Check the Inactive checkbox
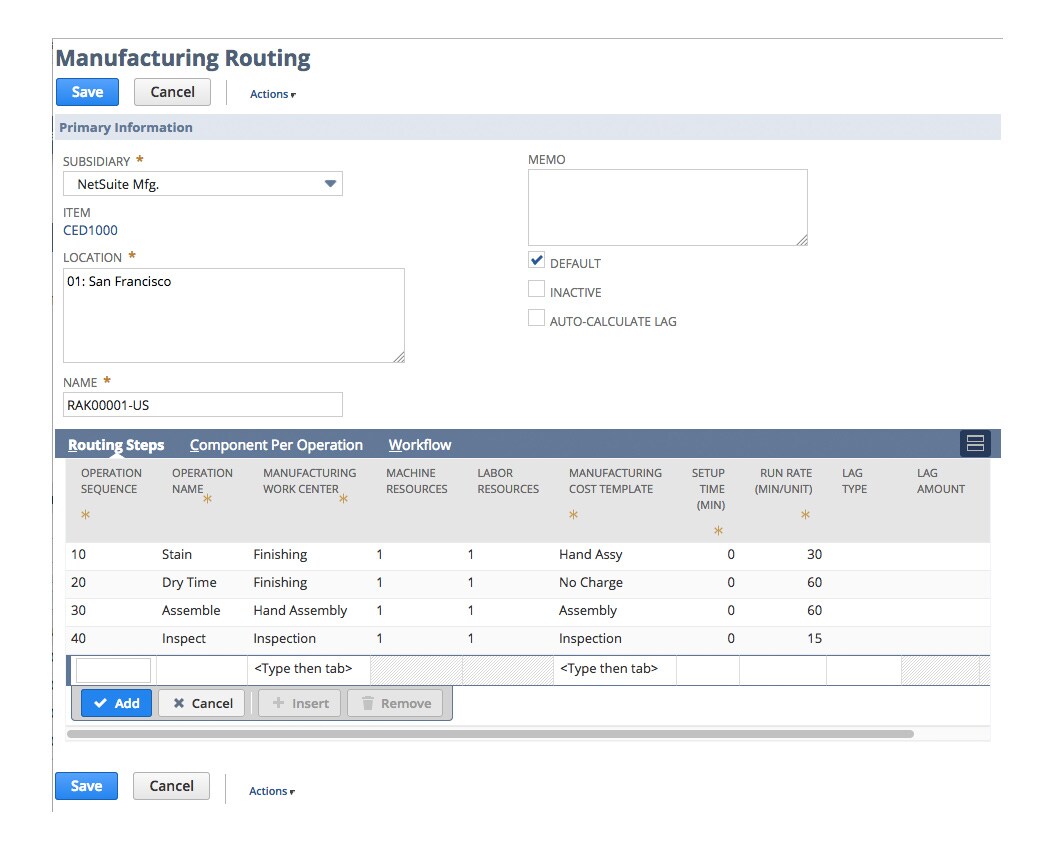The width and height of the screenshot is (1054, 850). [536, 289]
